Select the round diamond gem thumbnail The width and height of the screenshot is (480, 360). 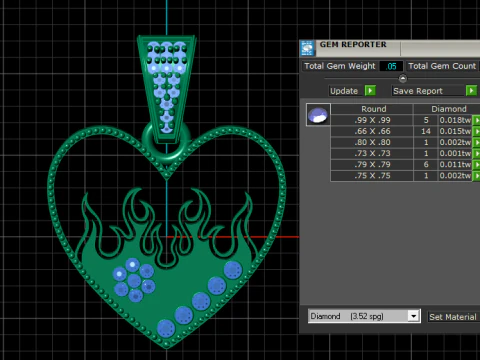(x=318, y=114)
